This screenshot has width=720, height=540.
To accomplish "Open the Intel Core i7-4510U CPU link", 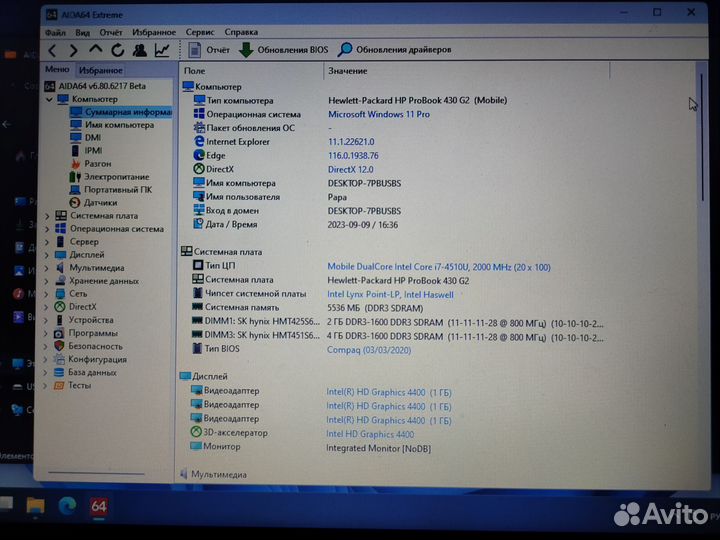I will pyautogui.click(x=439, y=267).
